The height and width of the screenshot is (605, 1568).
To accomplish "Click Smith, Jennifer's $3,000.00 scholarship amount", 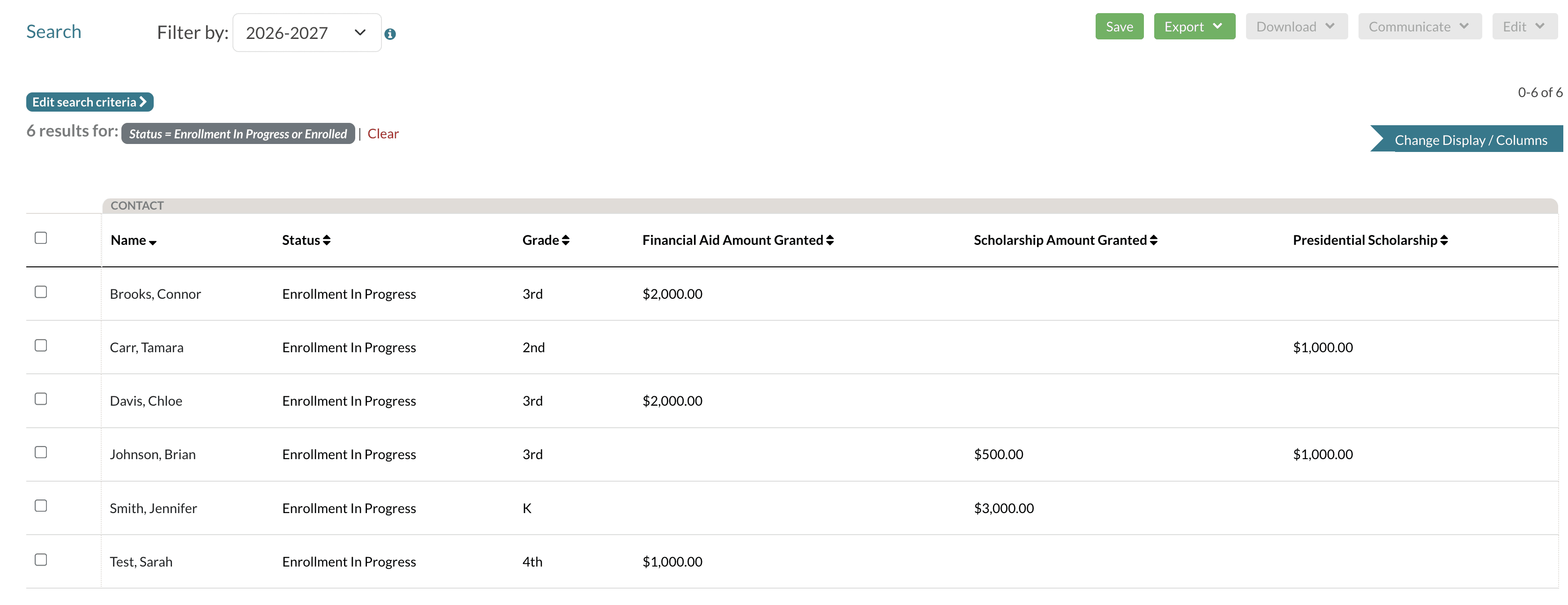I will tap(1004, 508).
